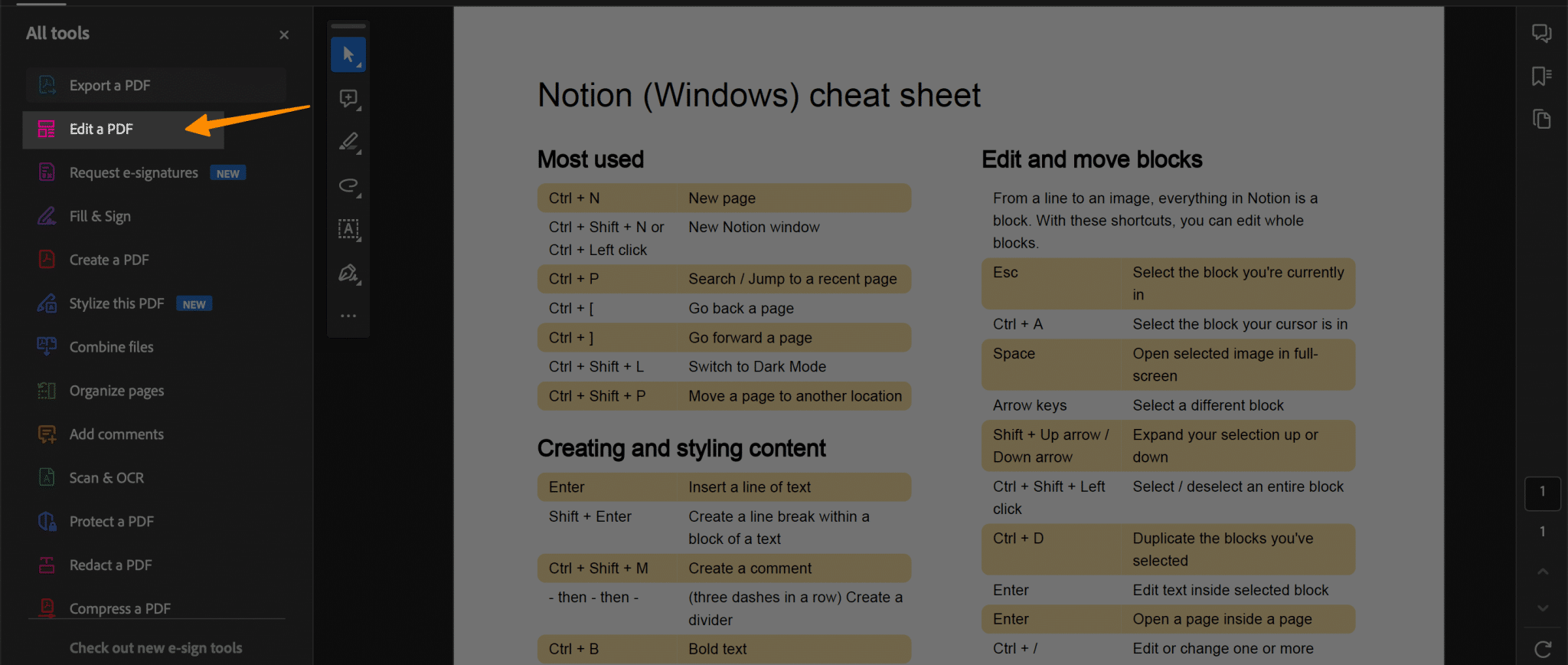Click the rotate page icon
Viewport: 1568px width, 665px height.
tap(1543, 649)
